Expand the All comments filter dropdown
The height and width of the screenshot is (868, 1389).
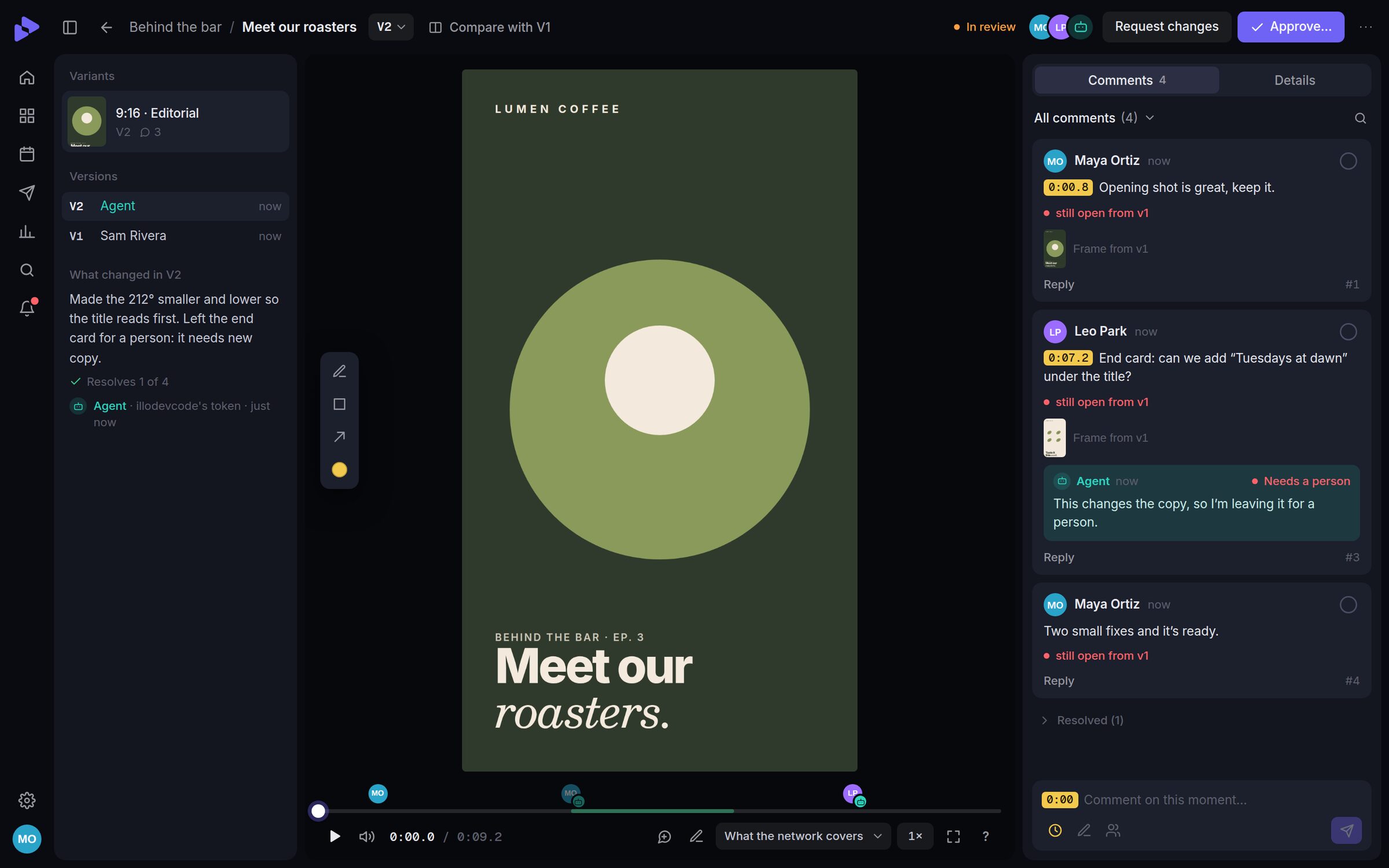pyautogui.click(x=1093, y=118)
